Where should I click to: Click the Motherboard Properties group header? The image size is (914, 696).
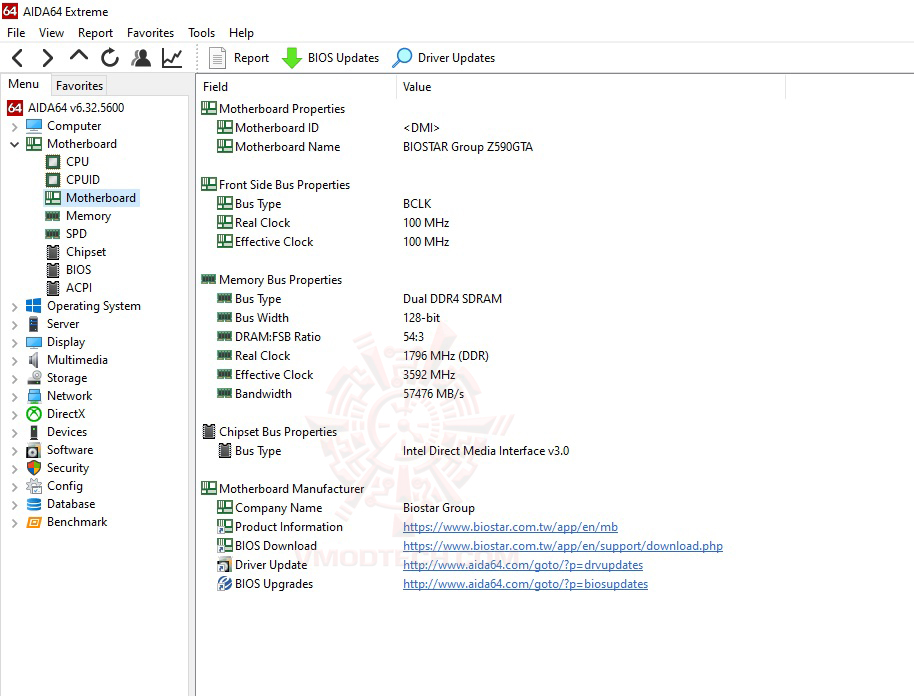point(273,108)
